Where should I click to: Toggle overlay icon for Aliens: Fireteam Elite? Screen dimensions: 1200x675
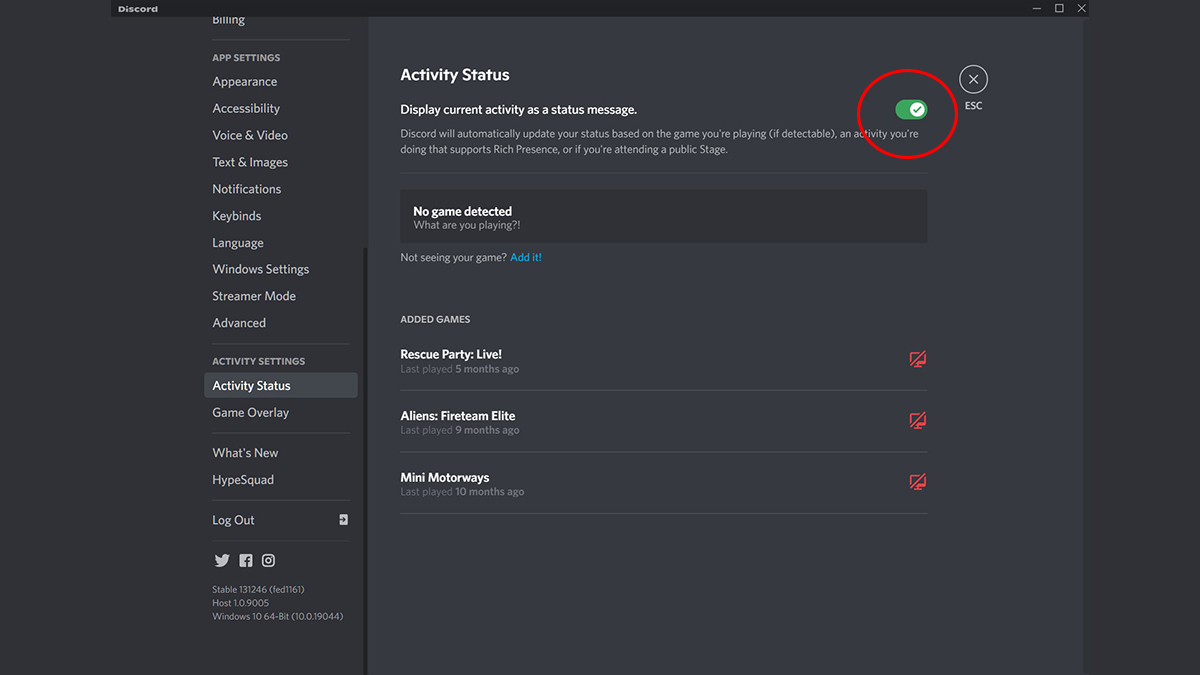[917, 421]
